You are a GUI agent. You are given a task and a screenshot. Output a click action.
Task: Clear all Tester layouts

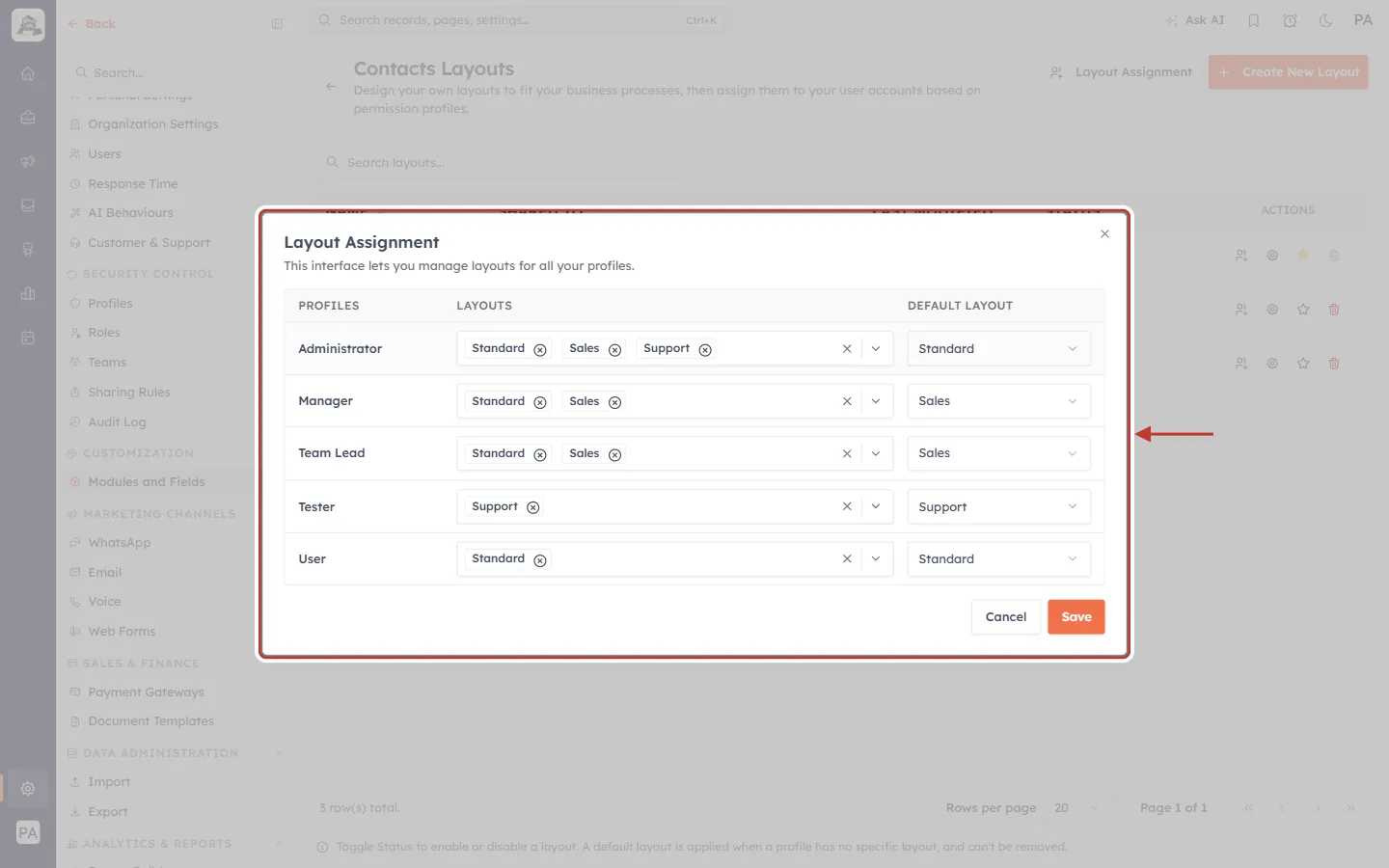click(847, 506)
